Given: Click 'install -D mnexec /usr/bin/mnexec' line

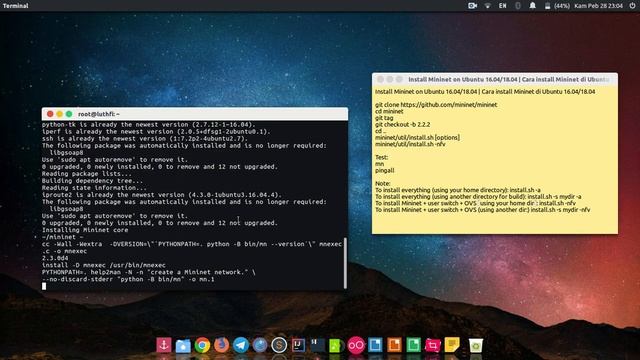Looking at the screenshot, I should point(104,265).
